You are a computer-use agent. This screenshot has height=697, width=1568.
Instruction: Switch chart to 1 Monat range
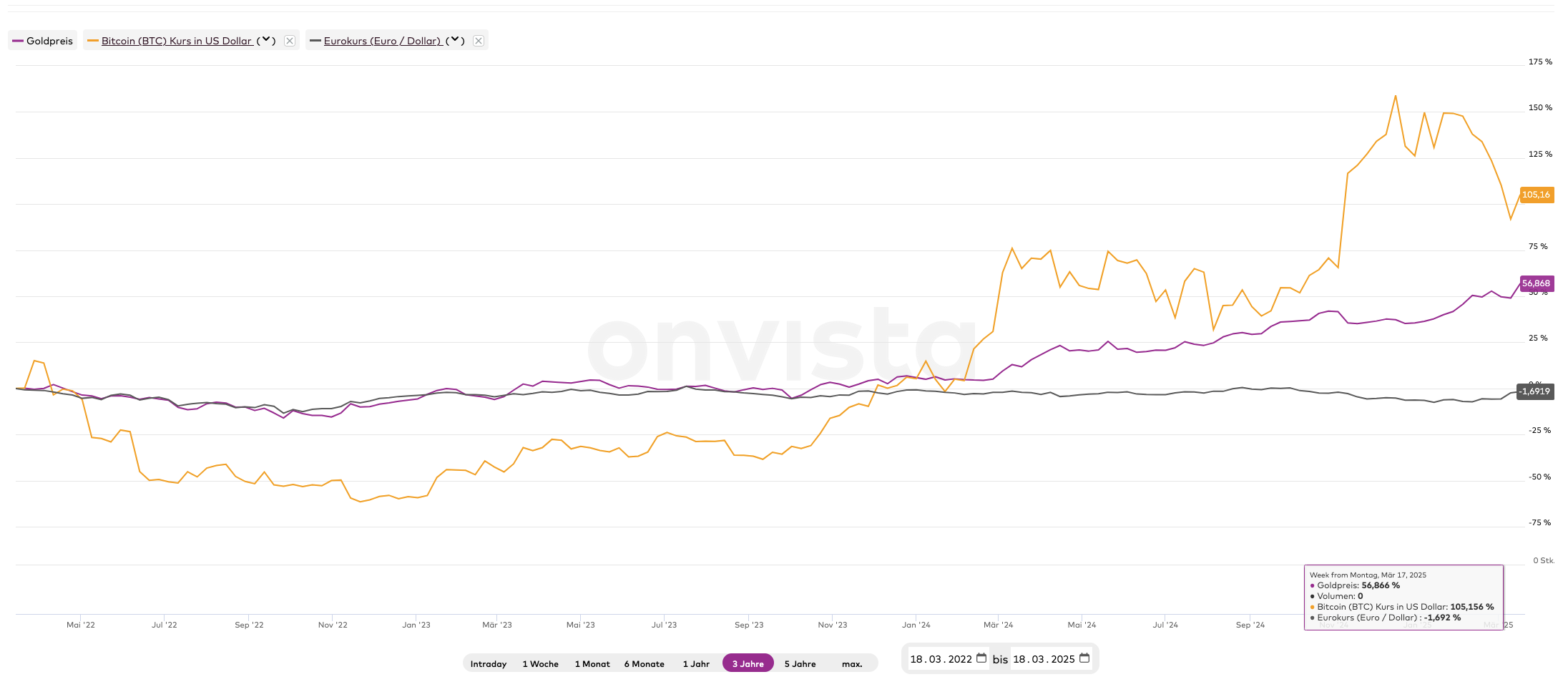tap(592, 664)
